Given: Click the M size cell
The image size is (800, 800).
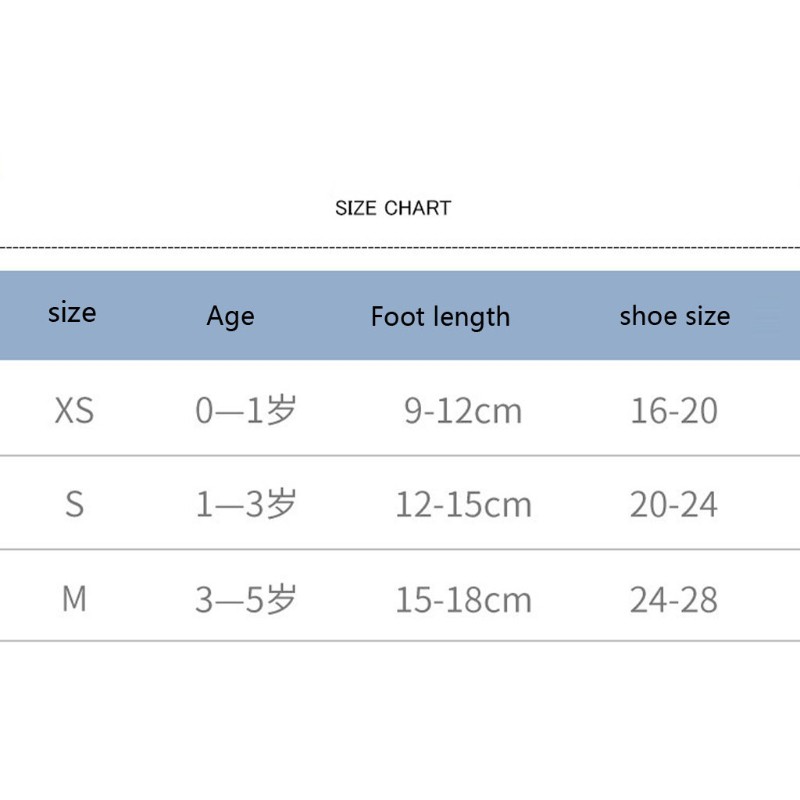Looking at the screenshot, I should tap(74, 599).
